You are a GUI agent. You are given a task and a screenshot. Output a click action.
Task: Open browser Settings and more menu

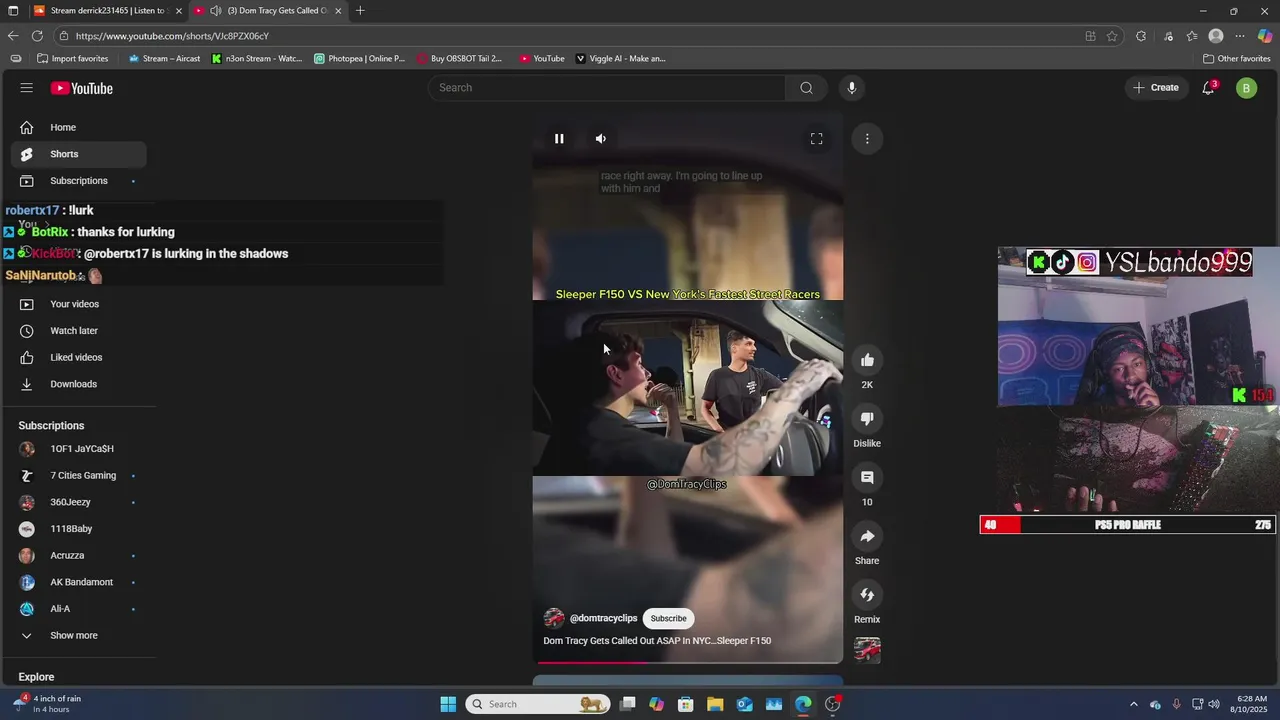point(1240,36)
